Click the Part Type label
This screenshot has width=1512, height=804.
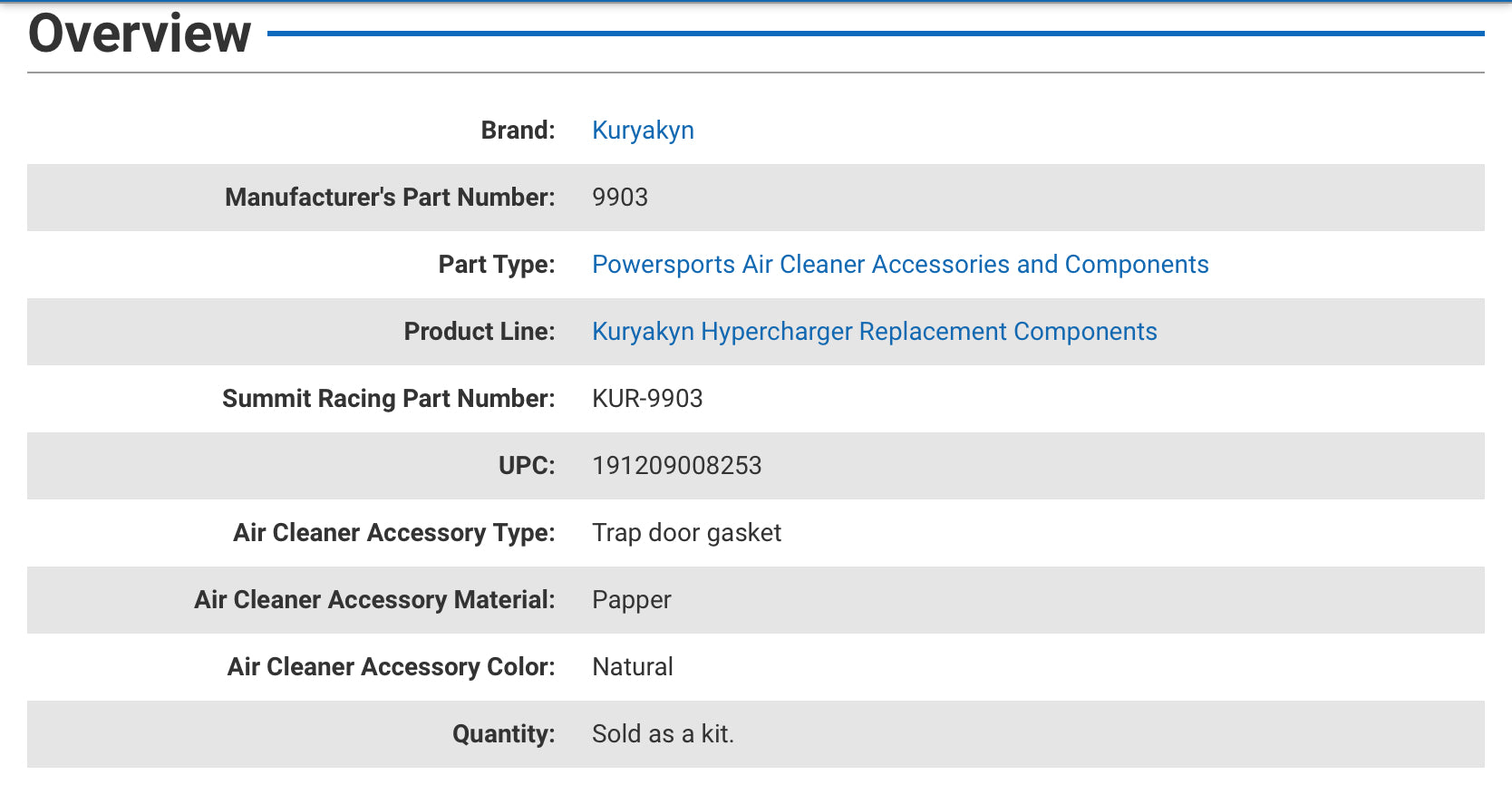pos(496,265)
